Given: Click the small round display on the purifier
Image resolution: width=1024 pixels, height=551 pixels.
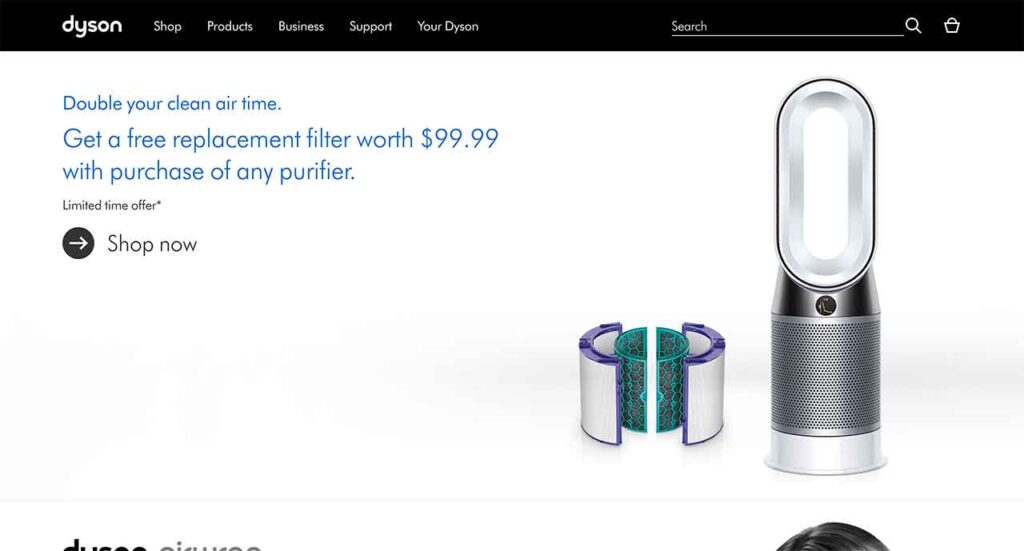Looking at the screenshot, I should (825, 305).
